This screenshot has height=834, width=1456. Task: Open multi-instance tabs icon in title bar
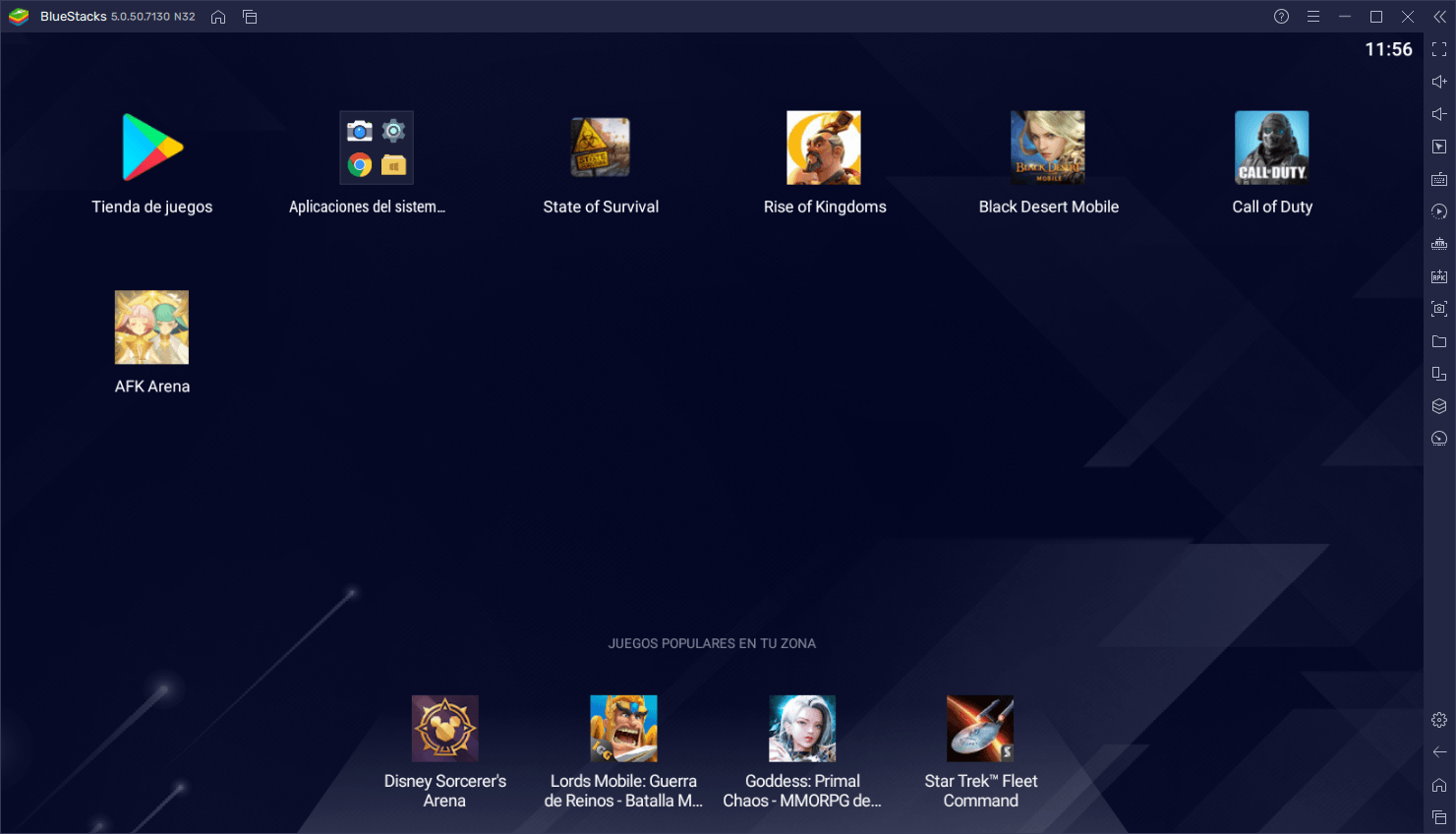pyautogui.click(x=250, y=17)
